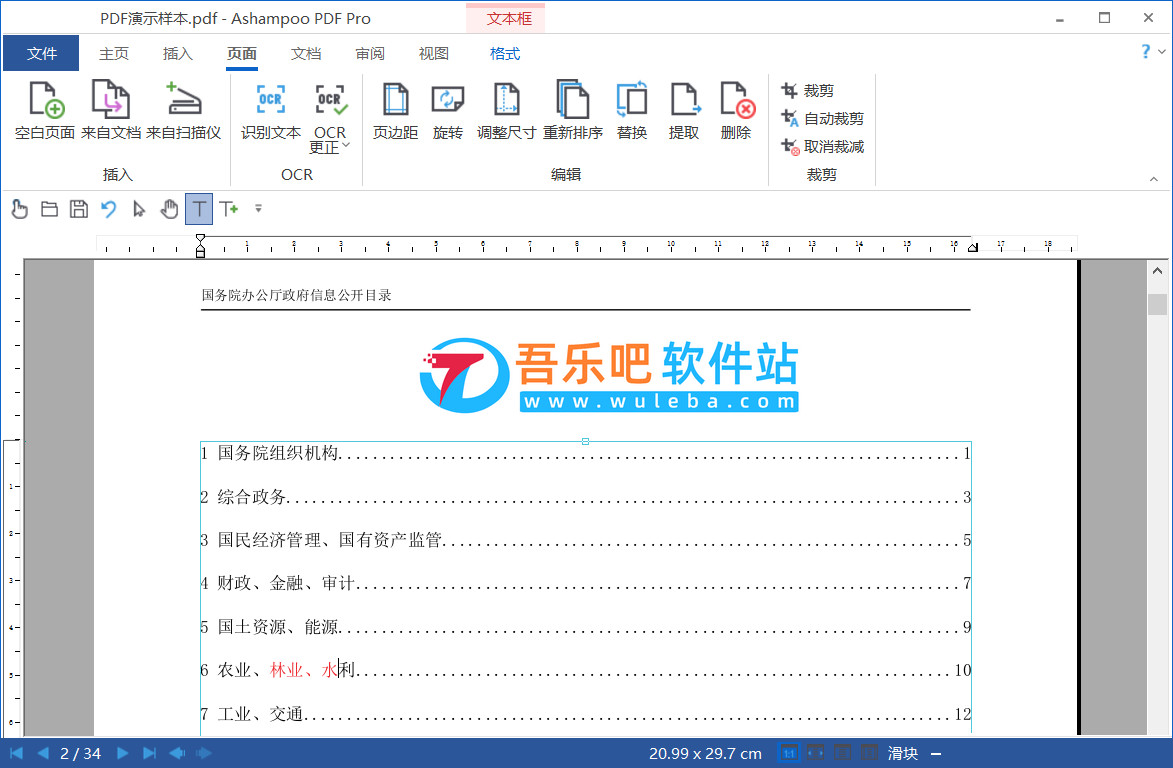Collapse the ribbon with the chevron
Screen dimensions: 1173x768
click(1154, 179)
